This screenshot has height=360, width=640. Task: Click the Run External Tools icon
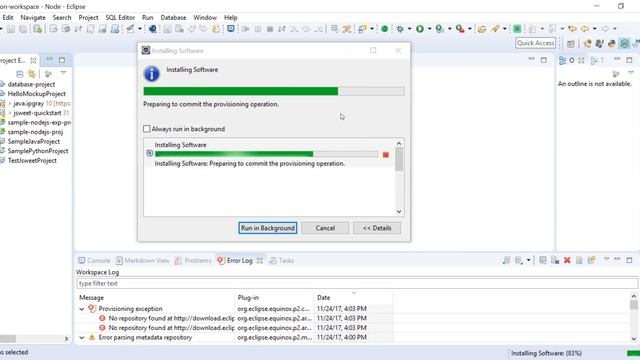click(x=460, y=29)
